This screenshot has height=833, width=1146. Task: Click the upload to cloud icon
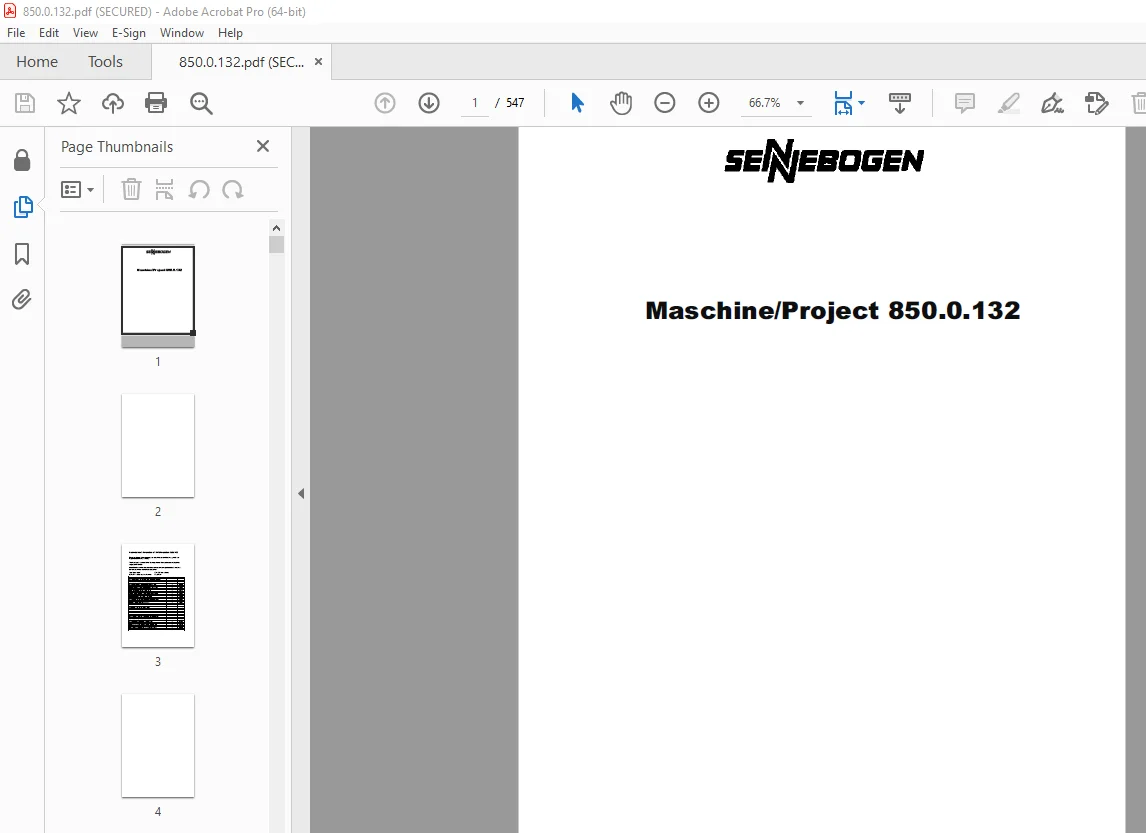(x=113, y=103)
